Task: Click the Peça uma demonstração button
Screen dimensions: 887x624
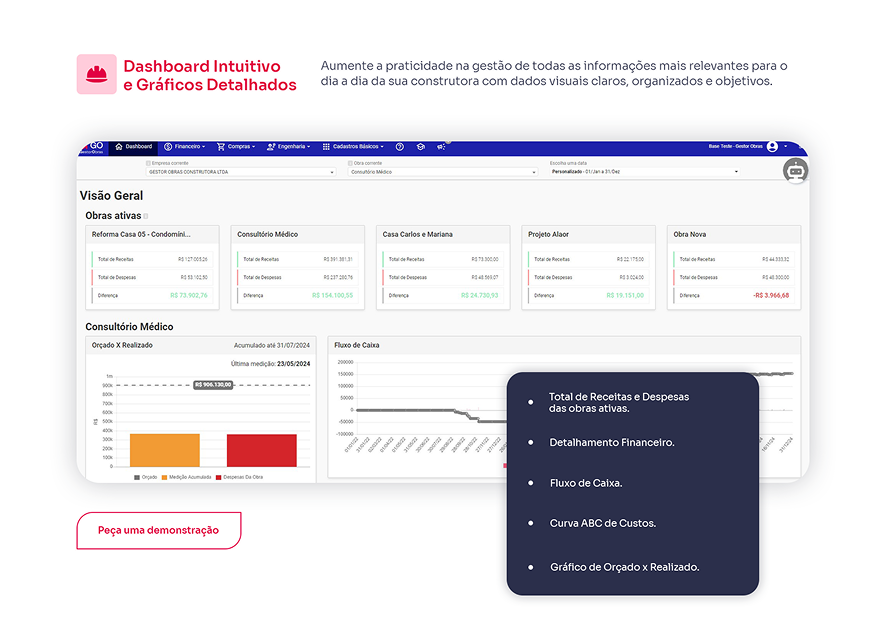Action: (159, 530)
